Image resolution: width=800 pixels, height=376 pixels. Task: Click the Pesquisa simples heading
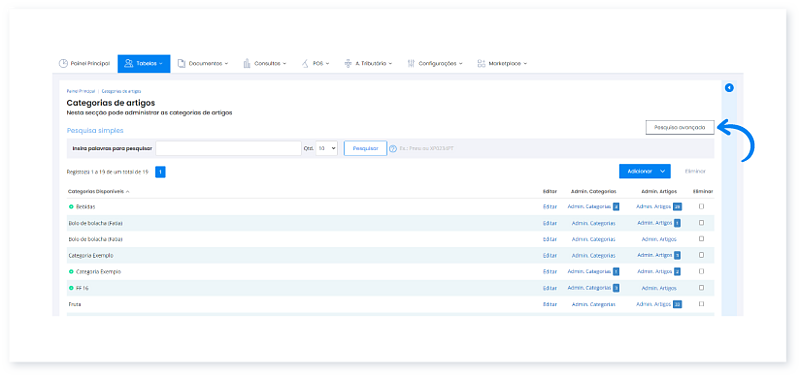coord(95,131)
